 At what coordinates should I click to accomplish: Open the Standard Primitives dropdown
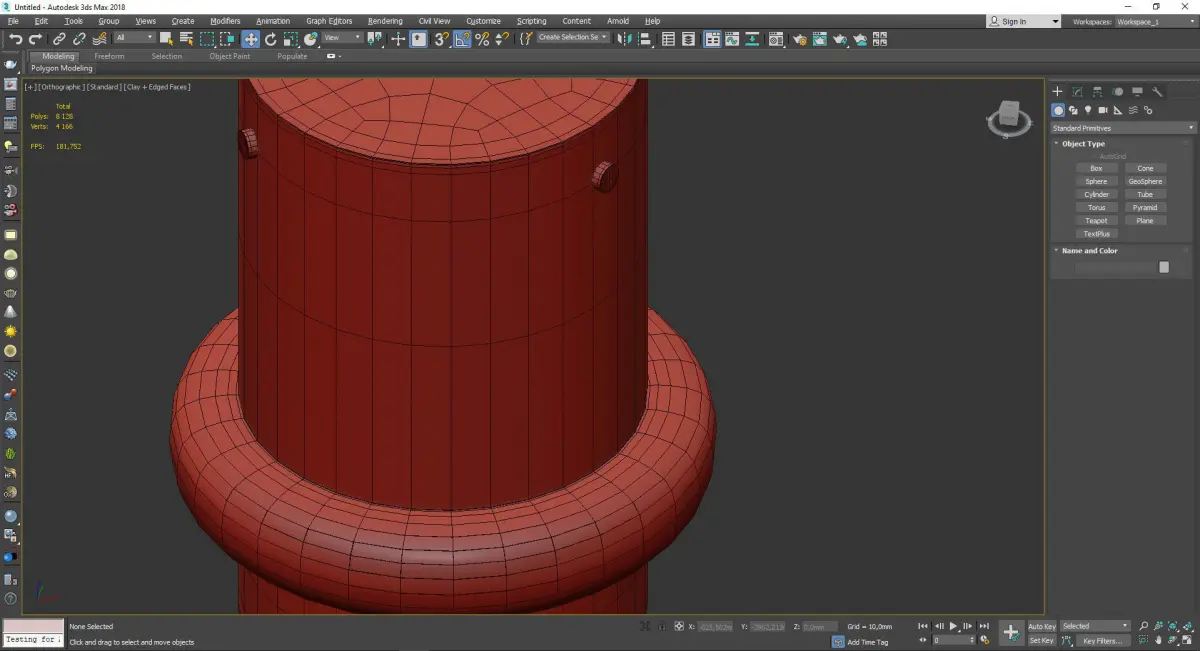point(1122,128)
